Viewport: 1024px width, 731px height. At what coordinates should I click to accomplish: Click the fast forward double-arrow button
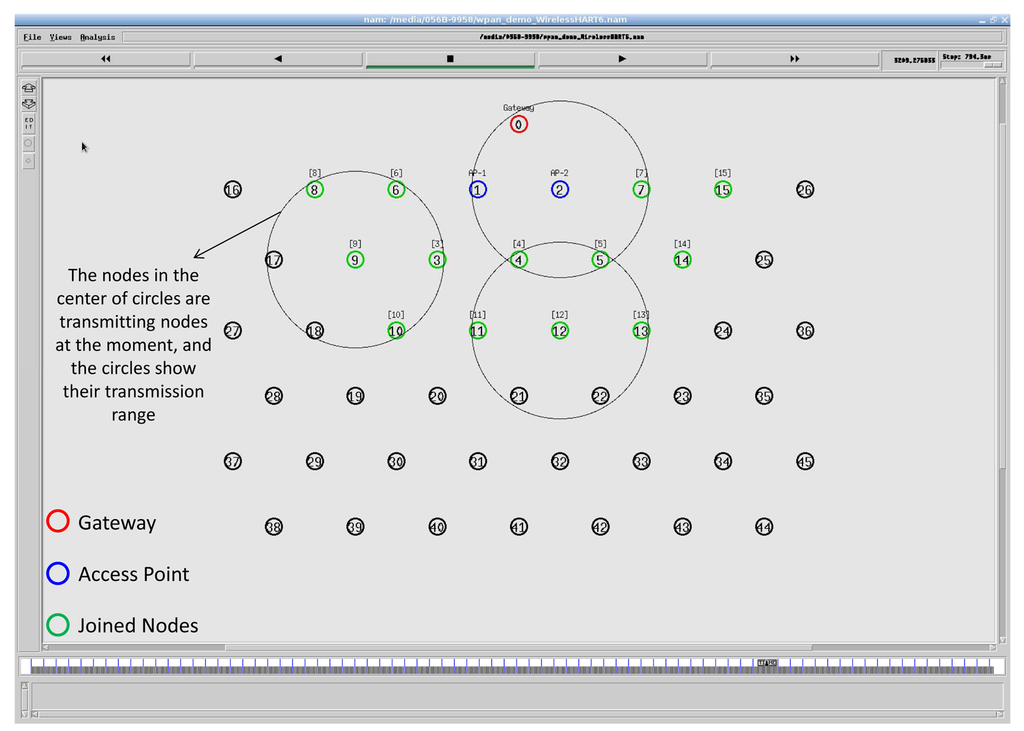(794, 59)
